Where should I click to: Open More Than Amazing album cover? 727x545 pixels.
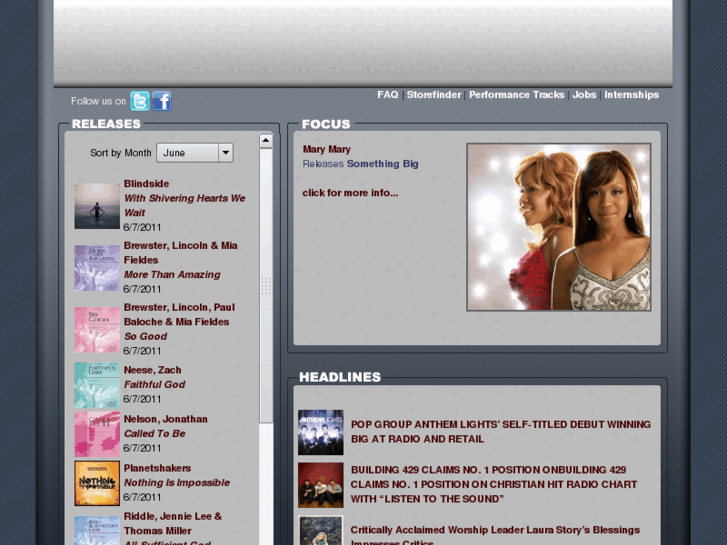pyautogui.click(x=97, y=268)
